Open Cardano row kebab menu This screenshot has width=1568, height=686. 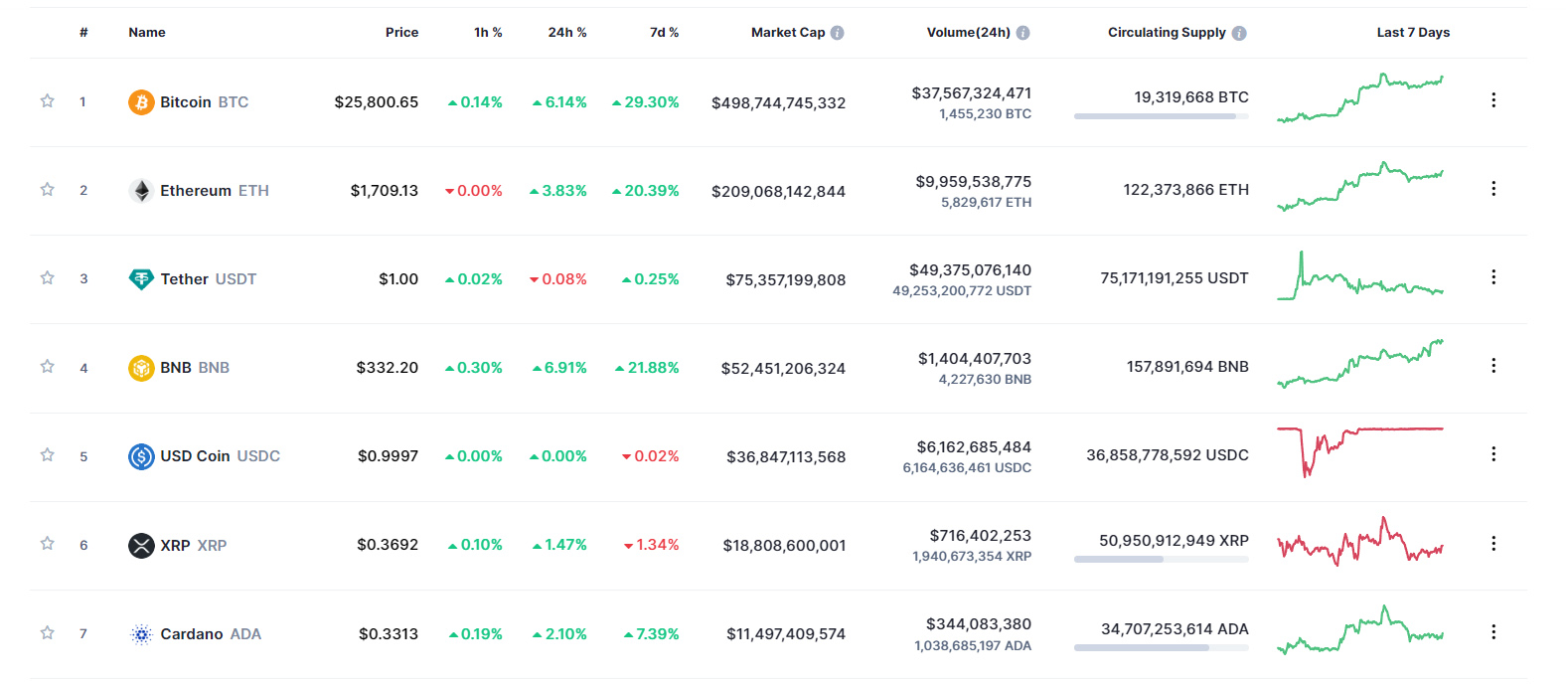[x=1493, y=631]
